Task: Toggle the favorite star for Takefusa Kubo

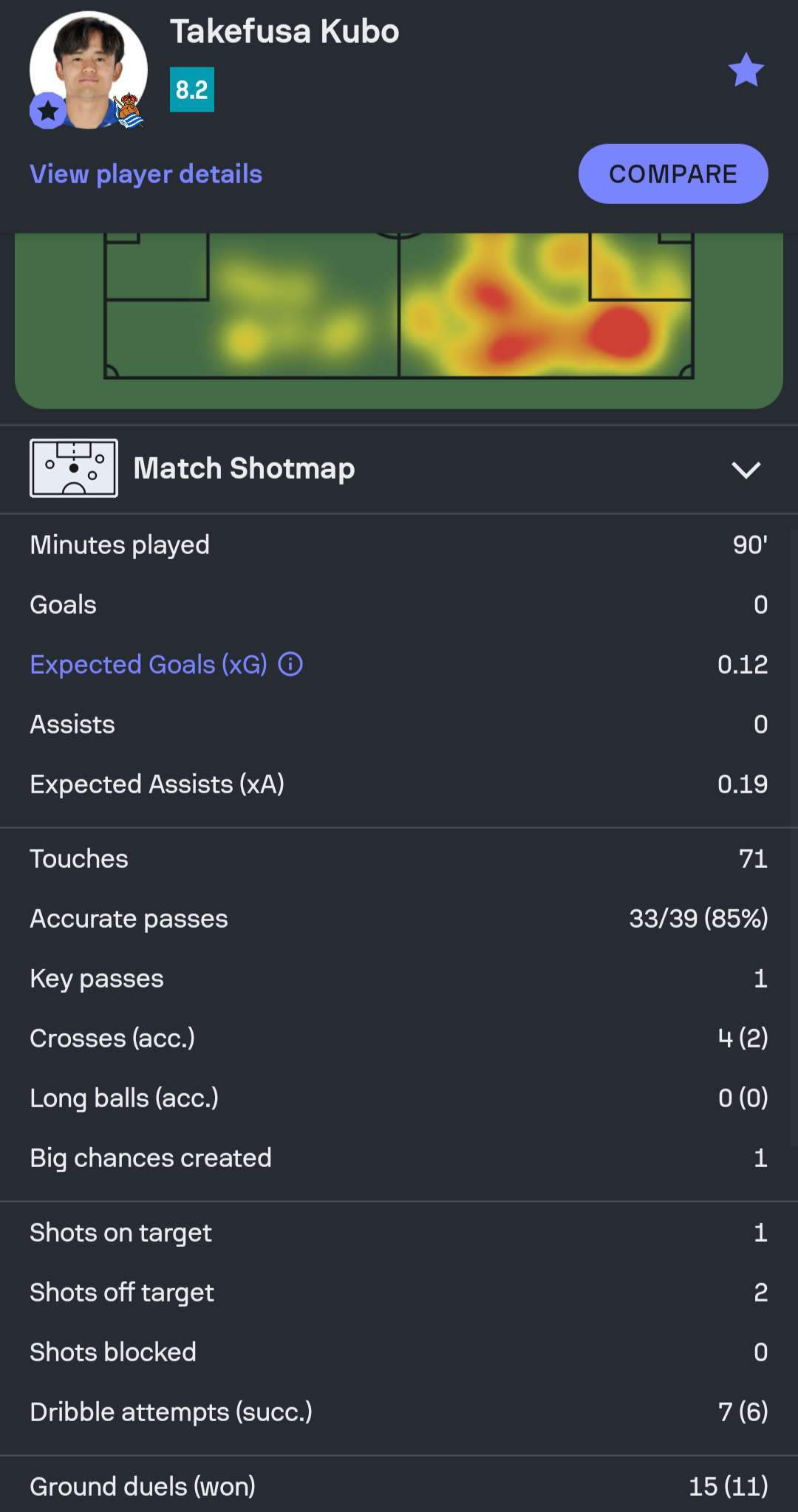Action: coord(746,70)
